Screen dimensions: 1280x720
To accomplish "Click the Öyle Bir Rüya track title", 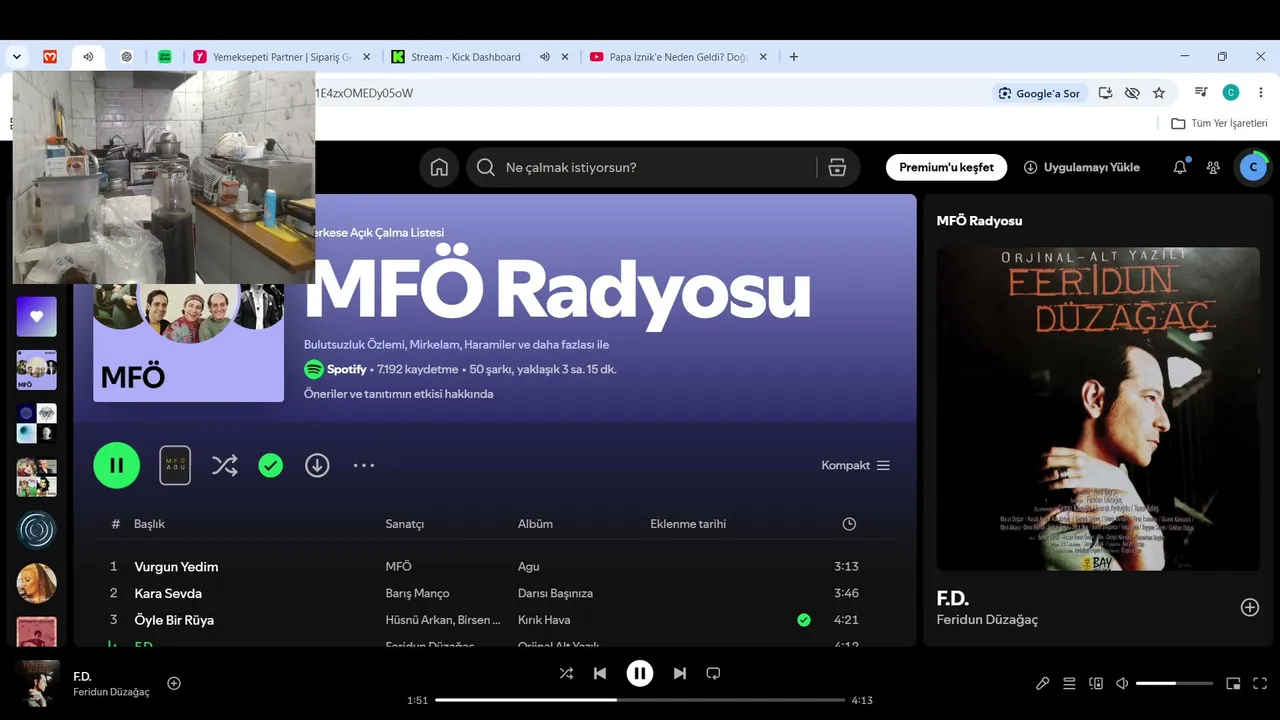I will [174, 620].
